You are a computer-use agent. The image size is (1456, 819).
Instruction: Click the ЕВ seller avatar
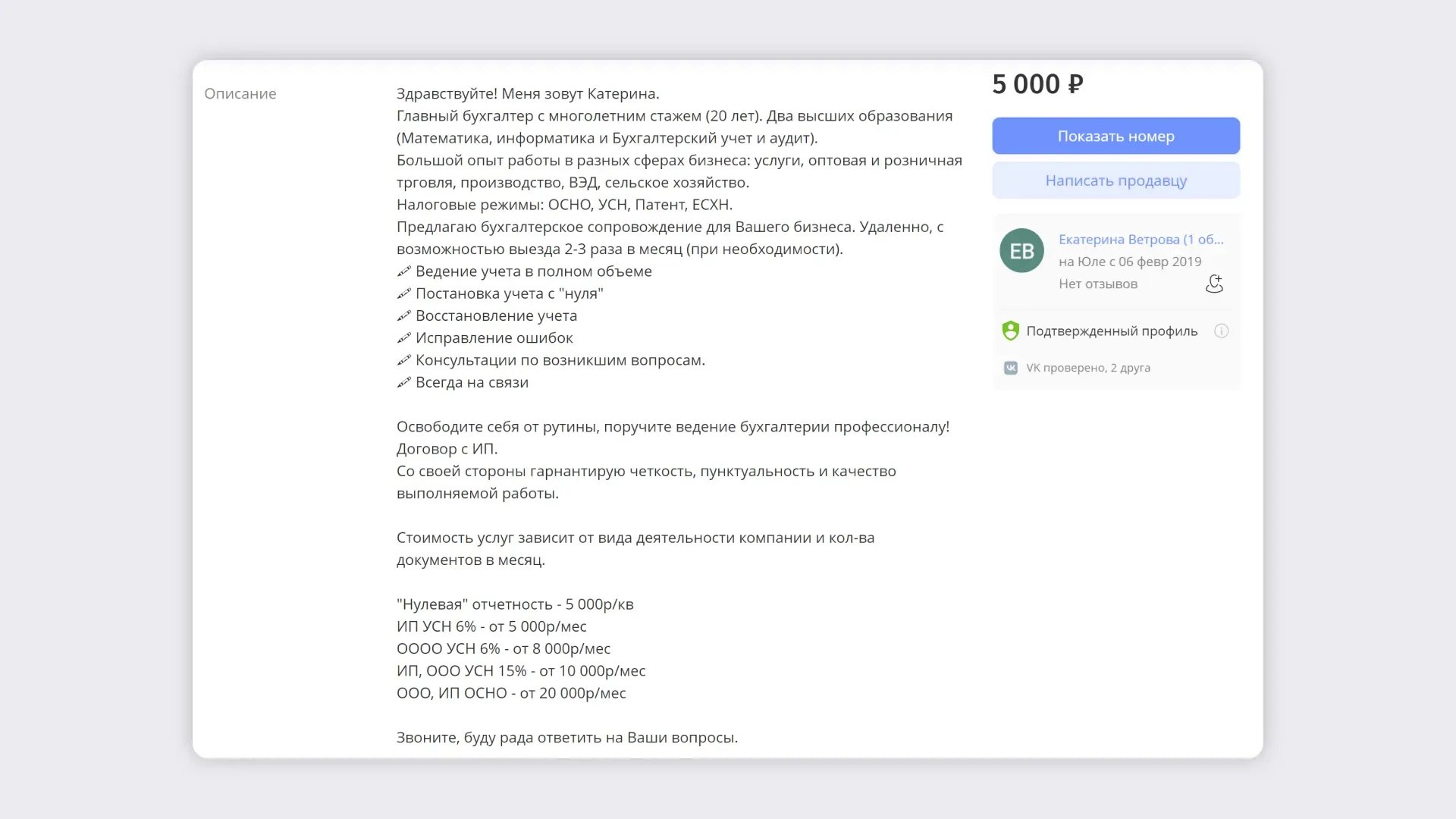[x=1021, y=250]
